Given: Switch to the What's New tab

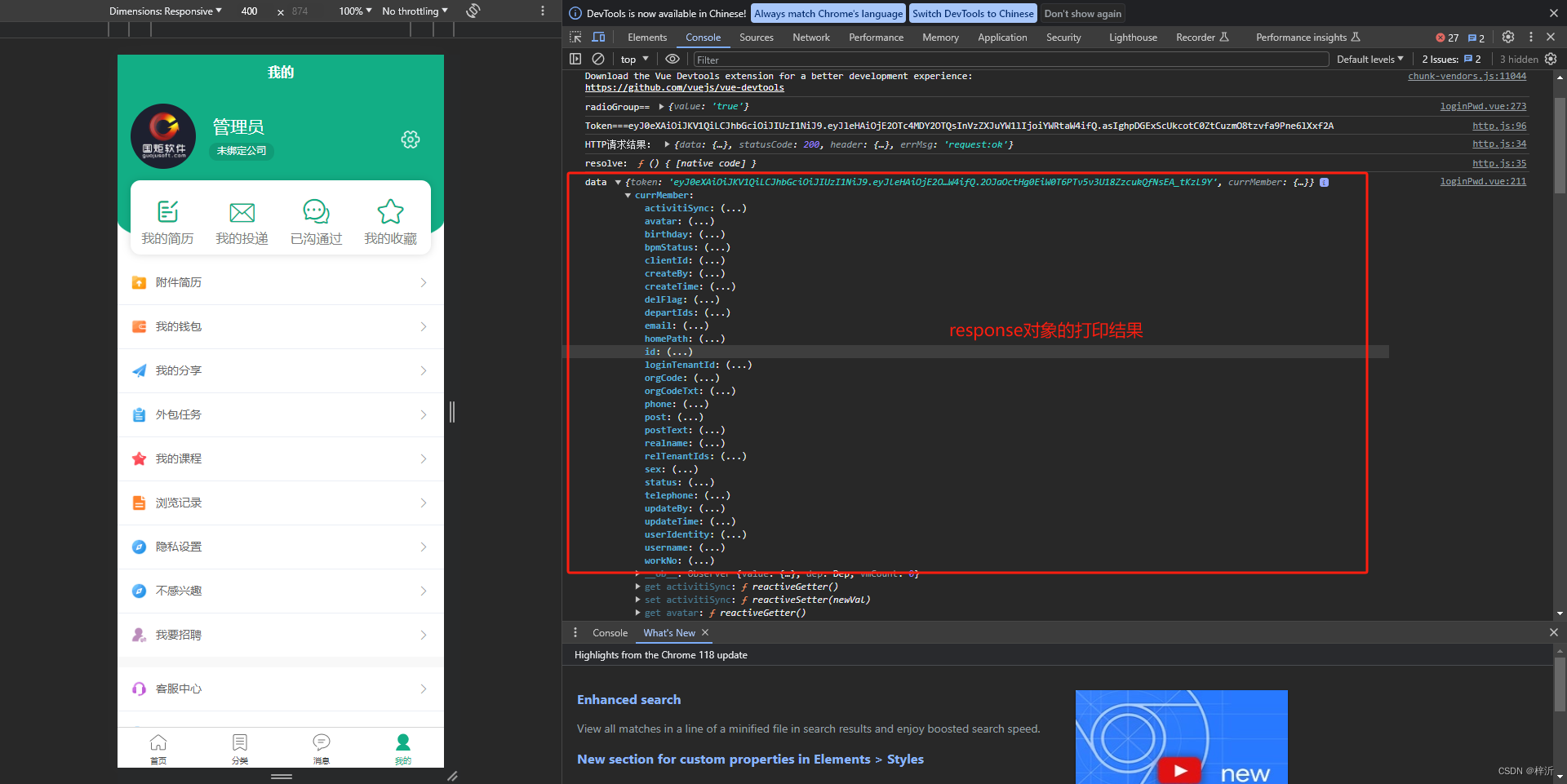Looking at the screenshot, I should pyautogui.click(x=668, y=633).
